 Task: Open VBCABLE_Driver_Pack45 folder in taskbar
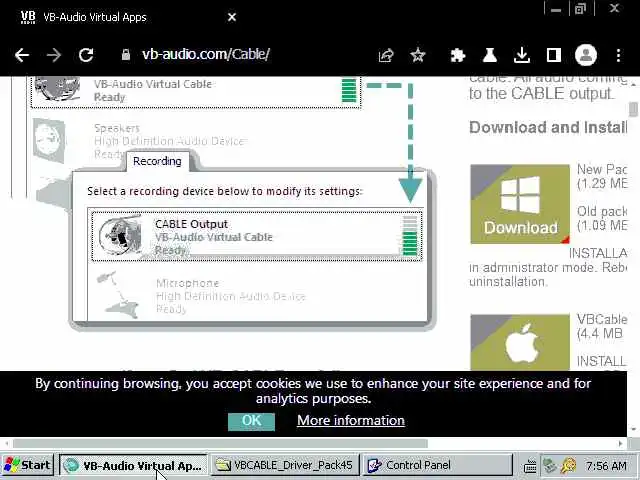tap(284, 465)
